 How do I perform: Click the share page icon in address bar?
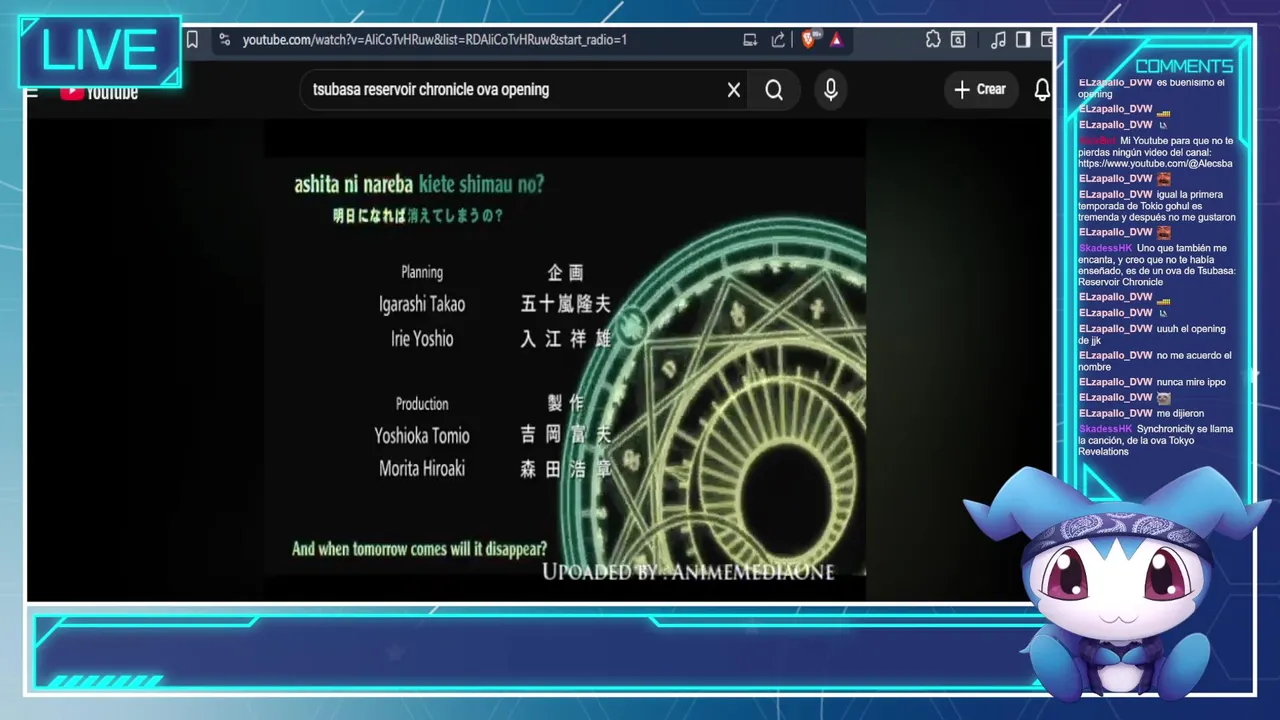(x=778, y=40)
